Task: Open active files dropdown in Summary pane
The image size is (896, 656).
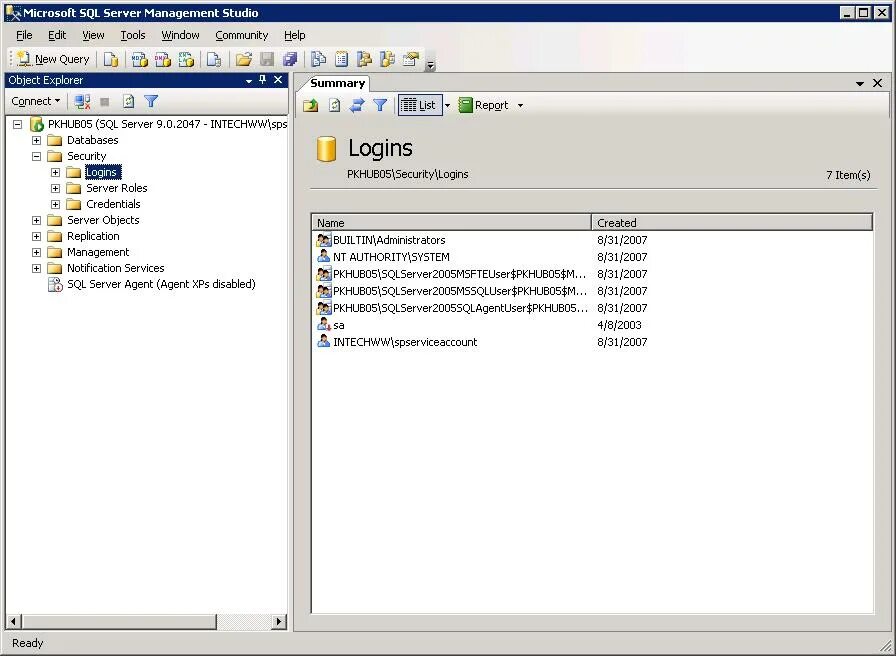Action: point(859,83)
